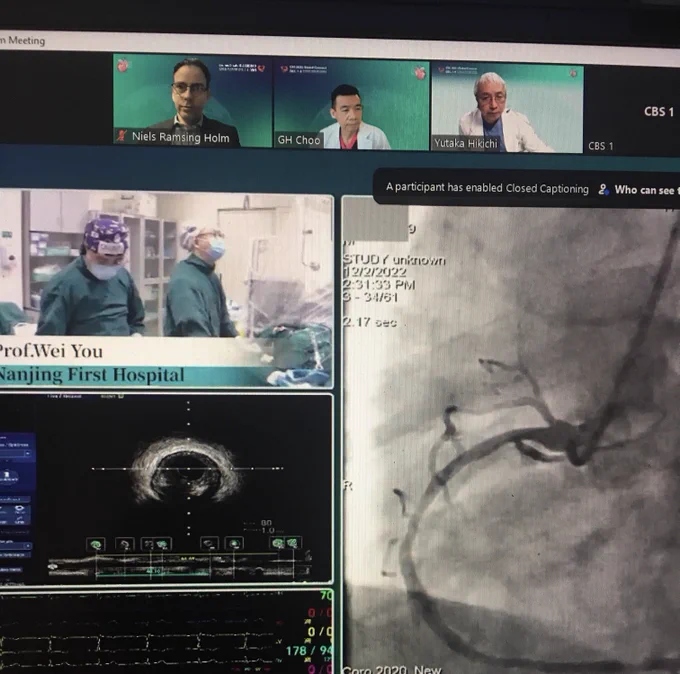Screen dimensions: 680x674
Task: Select Yutaka Hikichi's video tile
Action: click(507, 108)
